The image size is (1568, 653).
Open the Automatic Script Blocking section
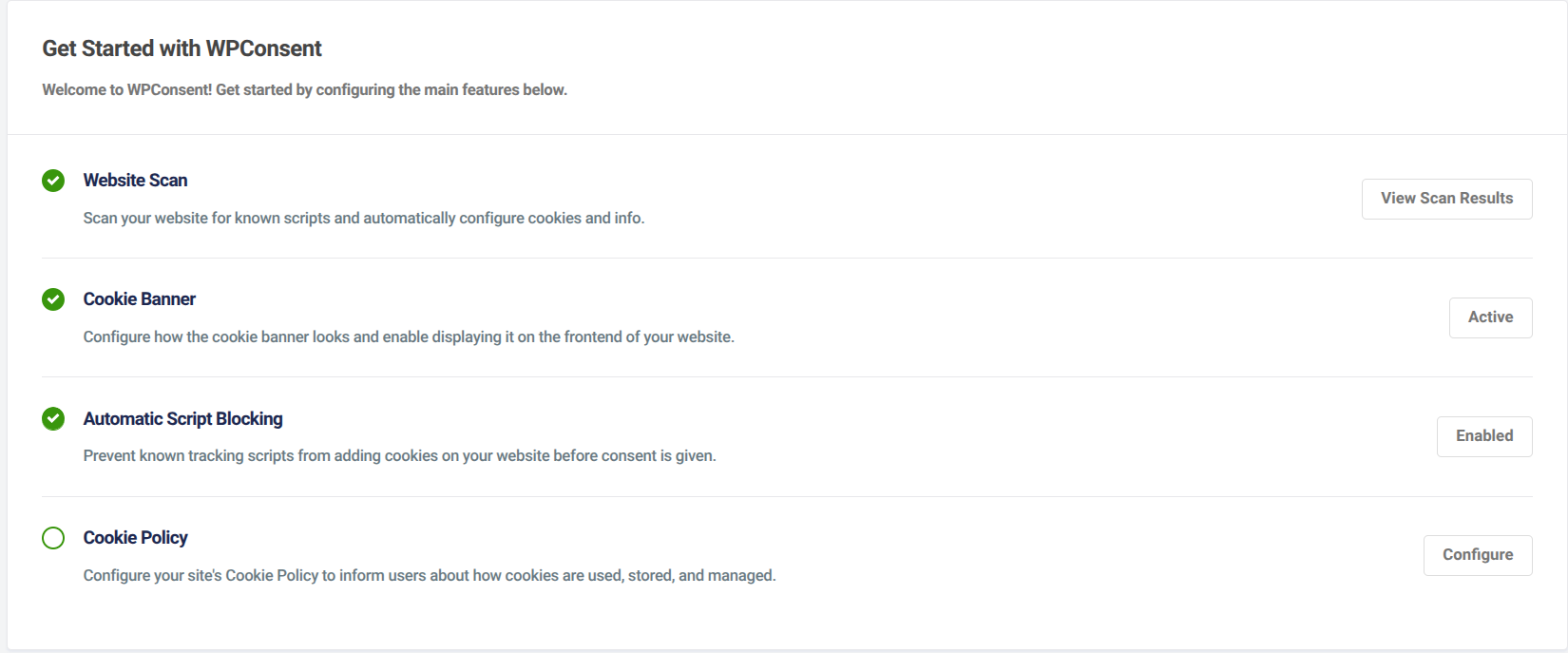tap(183, 418)
